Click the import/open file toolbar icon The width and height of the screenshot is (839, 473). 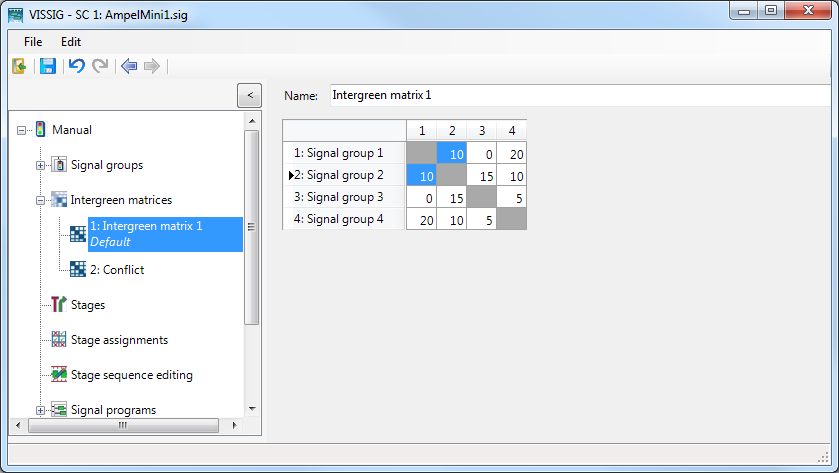19,67
